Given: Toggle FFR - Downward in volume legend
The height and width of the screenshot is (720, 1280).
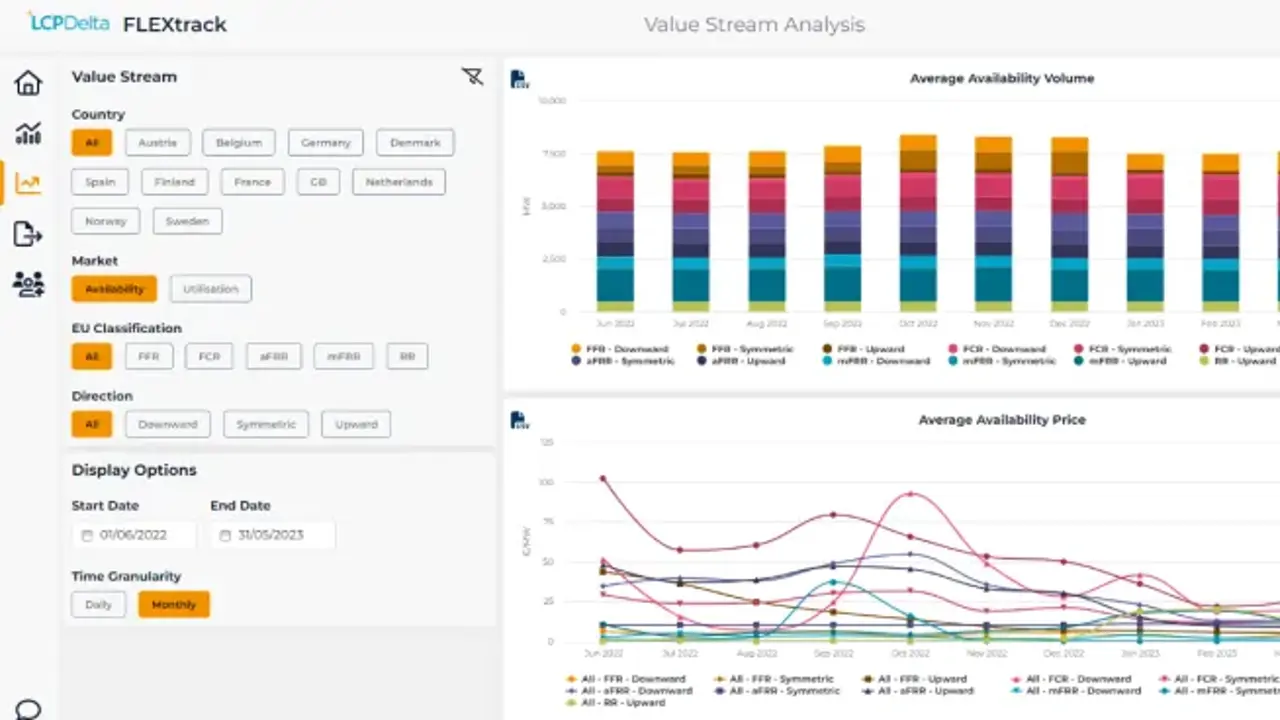Looking at the screenshot, I should 618,349.
